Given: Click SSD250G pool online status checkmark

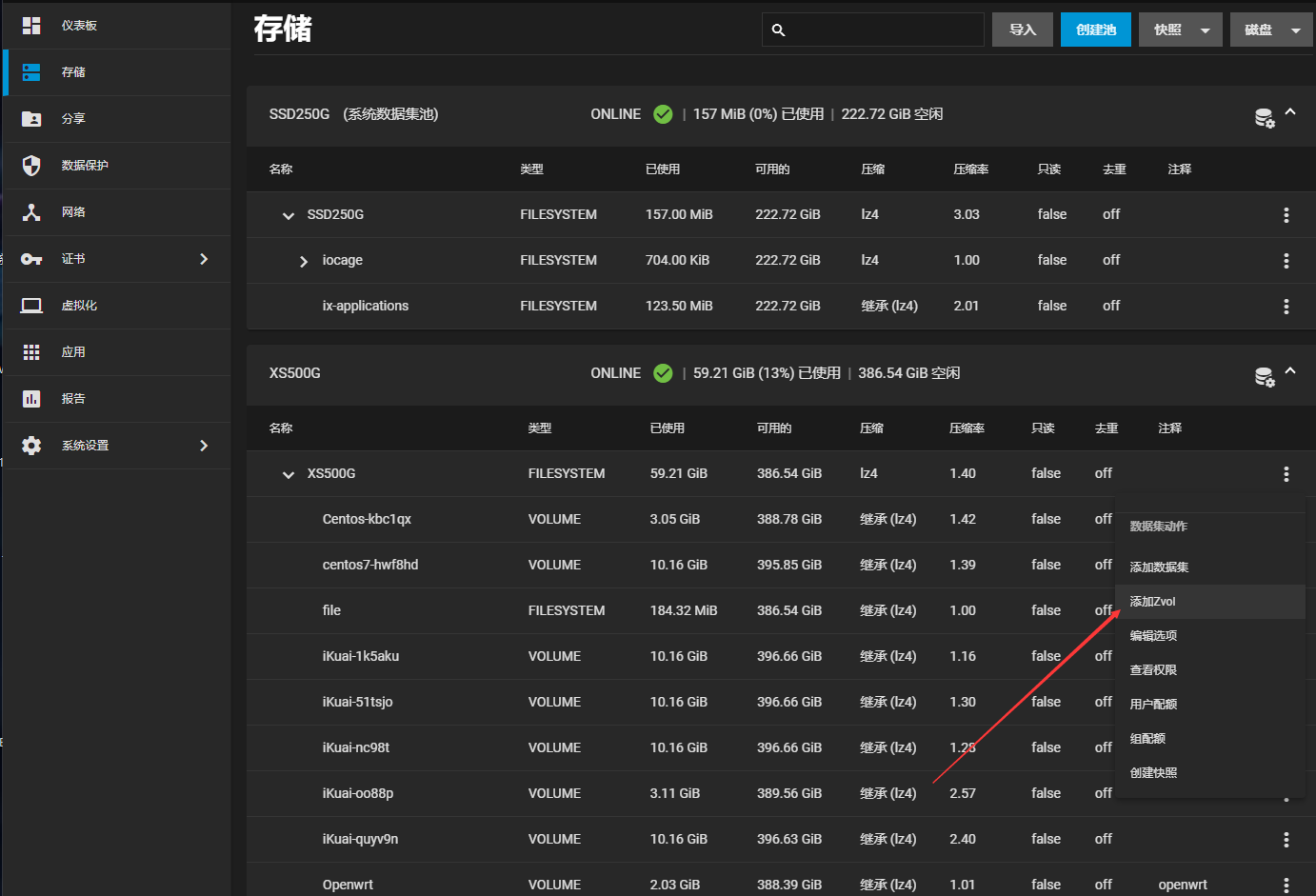Looking at the screenshot, I should (x=663, y=114).
